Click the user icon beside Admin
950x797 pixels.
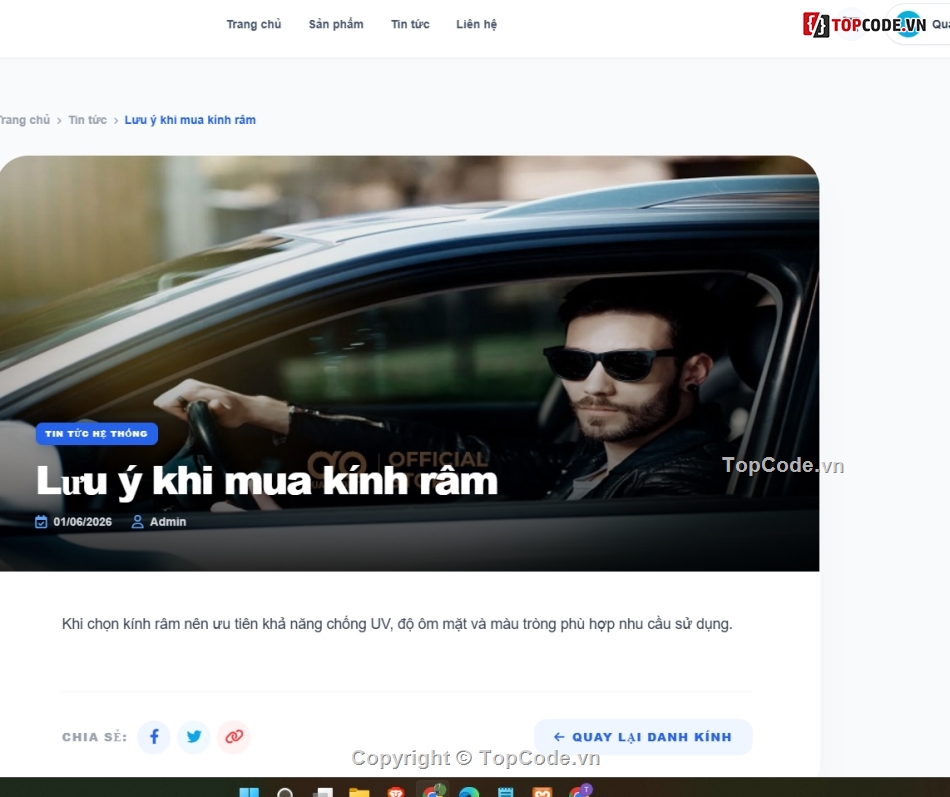click(x=138, y=522)
